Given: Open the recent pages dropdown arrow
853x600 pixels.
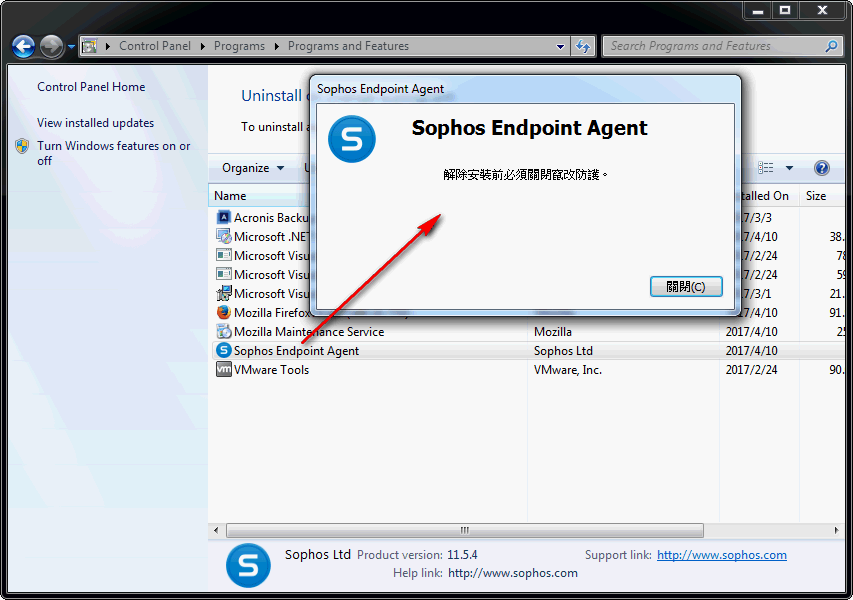Looking at the screenshot, I should pyautogui.click(x=71, y=47).
